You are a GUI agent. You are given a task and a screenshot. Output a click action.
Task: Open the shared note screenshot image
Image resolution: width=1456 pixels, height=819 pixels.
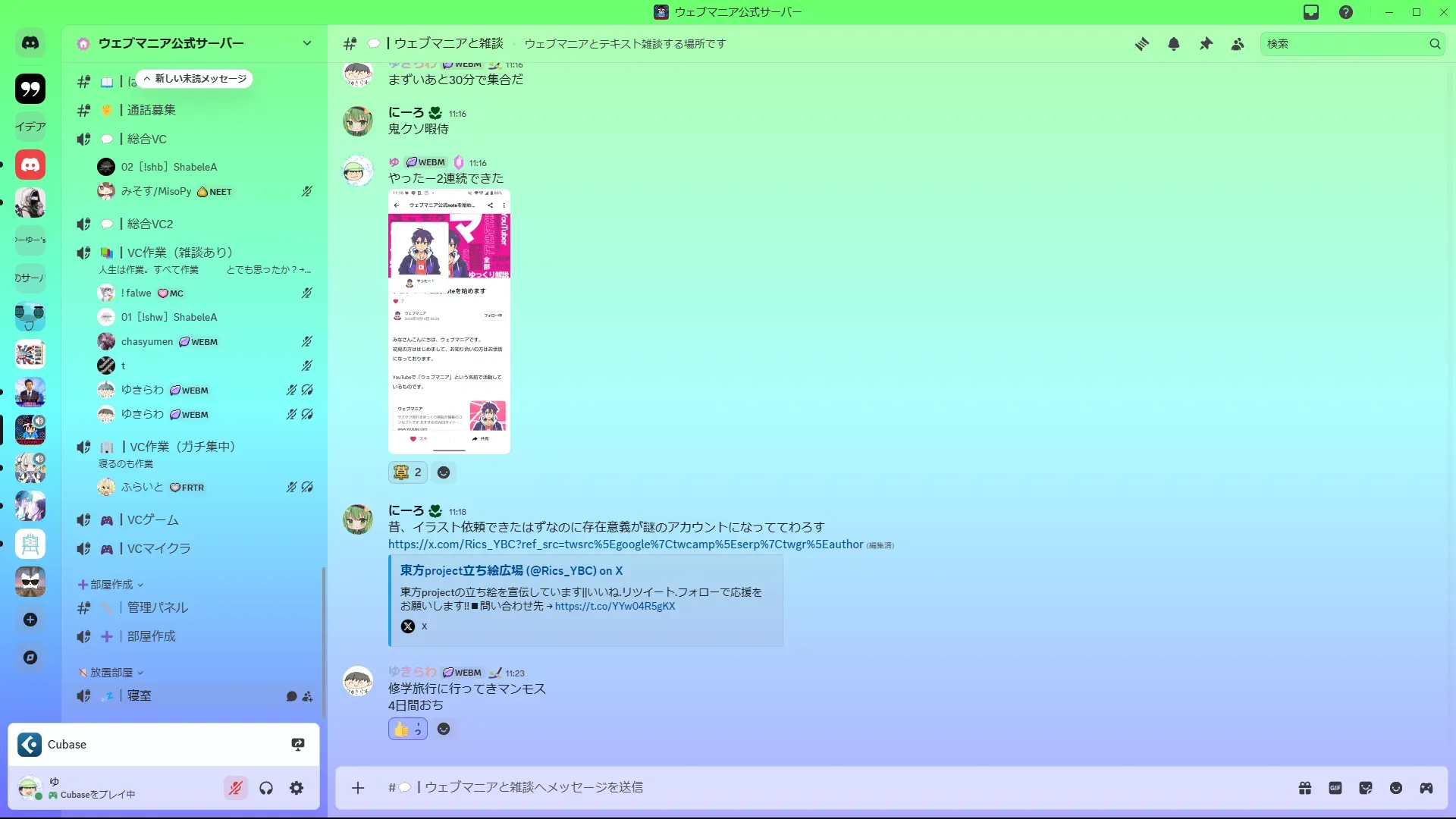449,322
